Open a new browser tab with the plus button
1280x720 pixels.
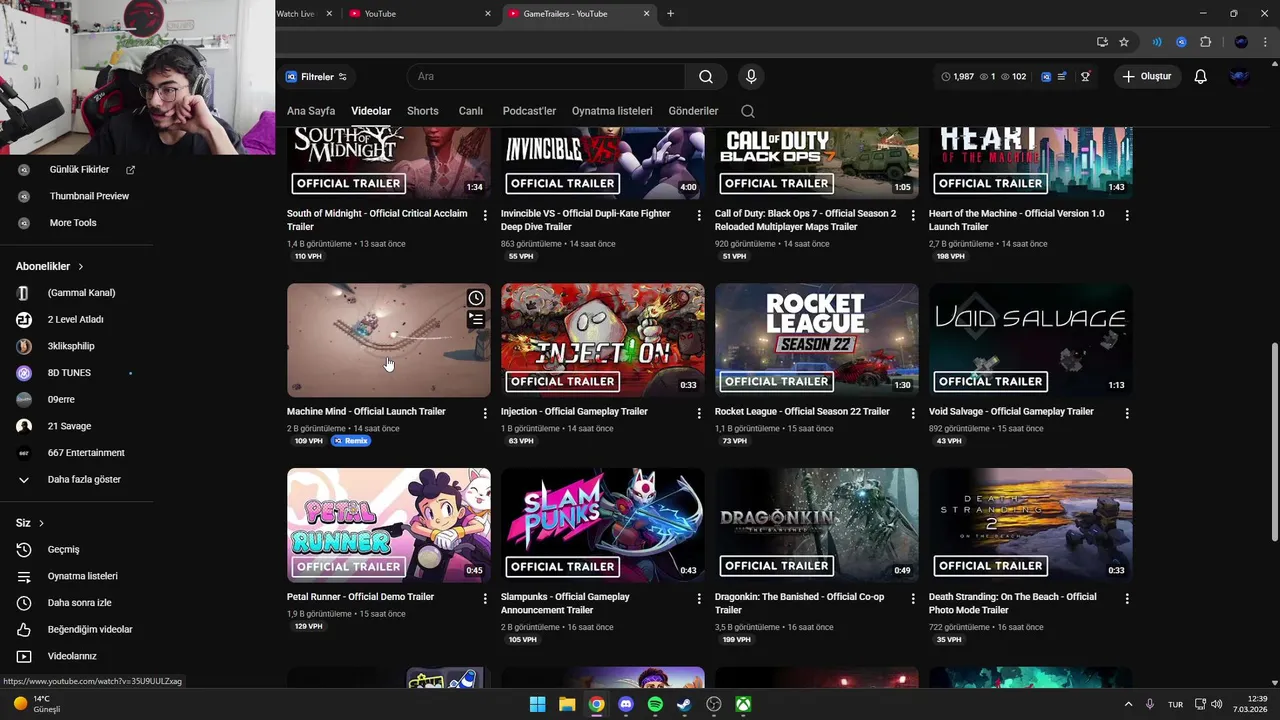pos(670,14)
